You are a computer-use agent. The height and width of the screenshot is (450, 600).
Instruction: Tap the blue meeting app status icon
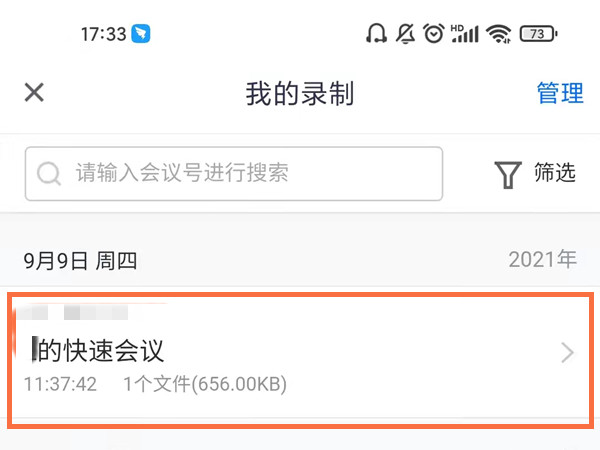(x=145, y=34)
